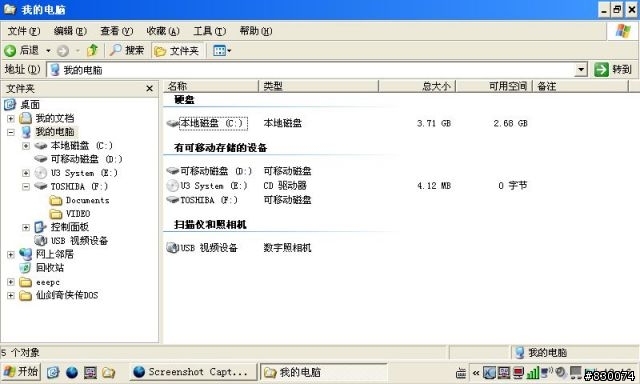Sort by the 总大小 column header

417,86
